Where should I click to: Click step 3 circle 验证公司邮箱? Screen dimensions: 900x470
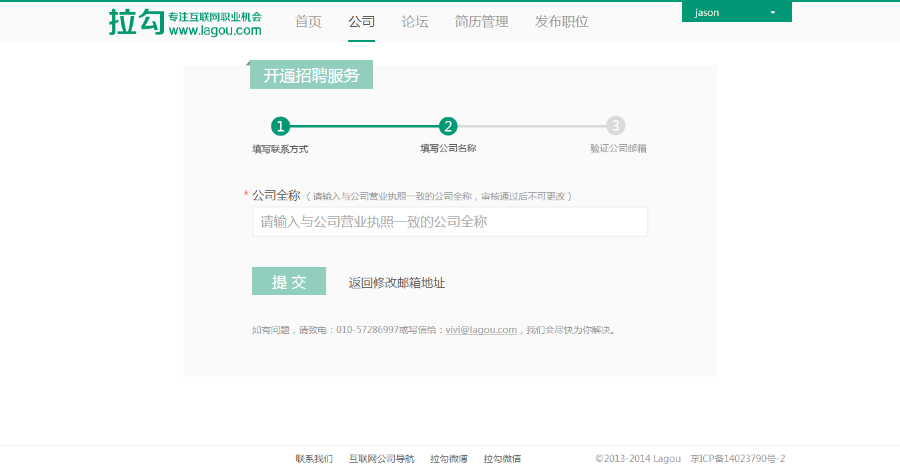click(616, 125)
